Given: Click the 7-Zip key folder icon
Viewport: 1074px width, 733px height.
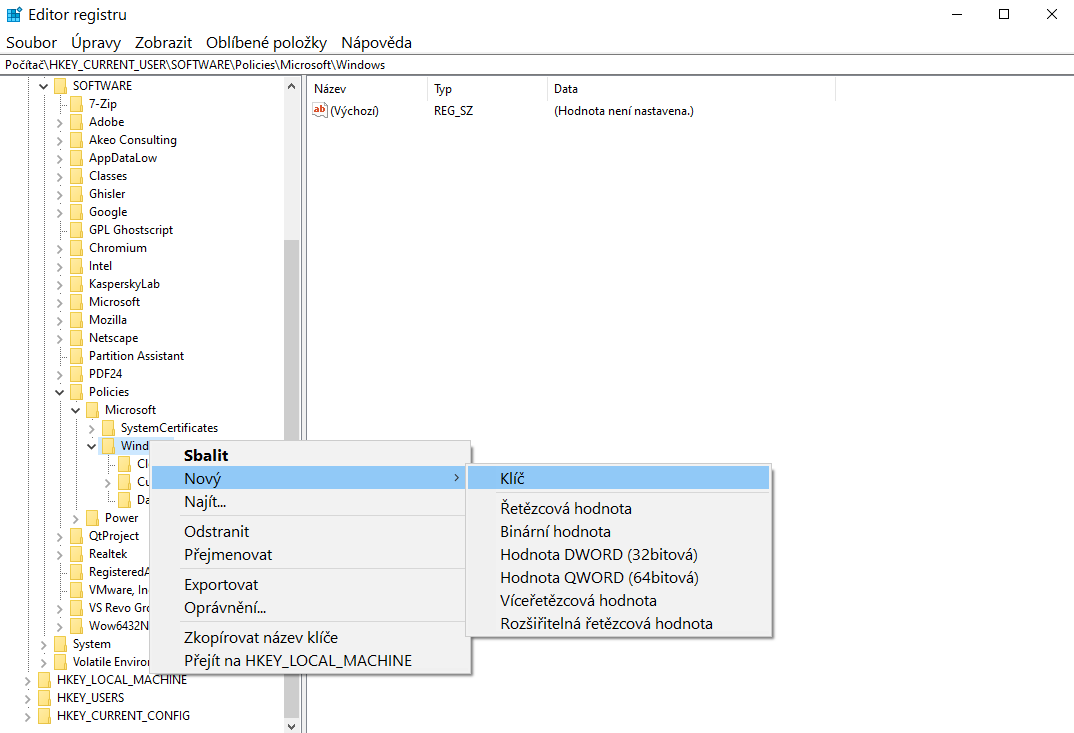Looking at the screenshot, I should coord(76,104).
